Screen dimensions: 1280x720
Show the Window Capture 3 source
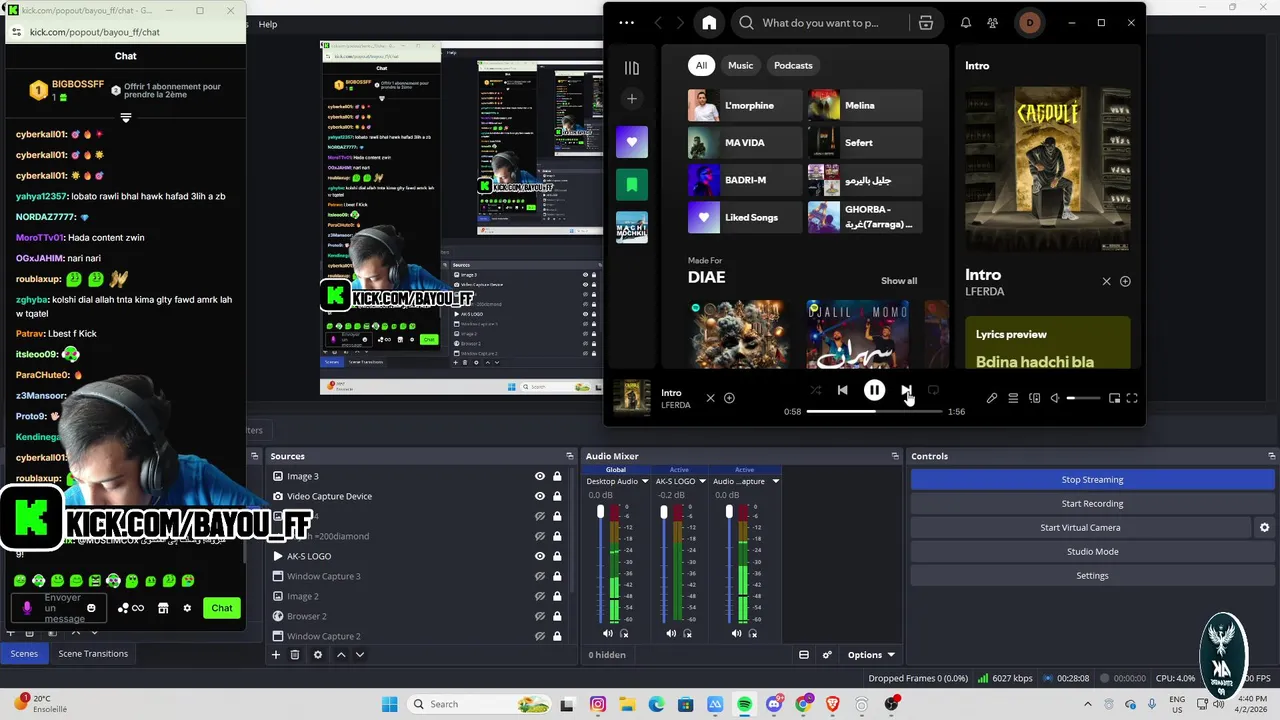[x=540, y=576]
